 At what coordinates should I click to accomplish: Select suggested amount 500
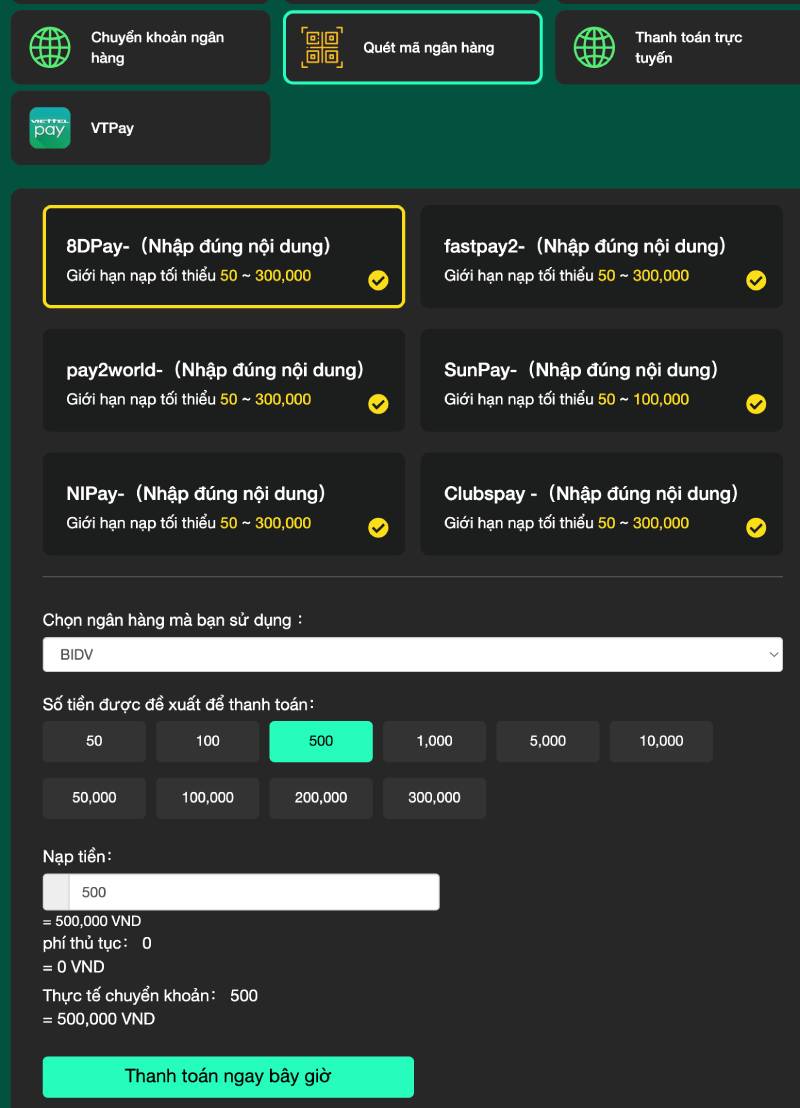click(x=321, y=741)
